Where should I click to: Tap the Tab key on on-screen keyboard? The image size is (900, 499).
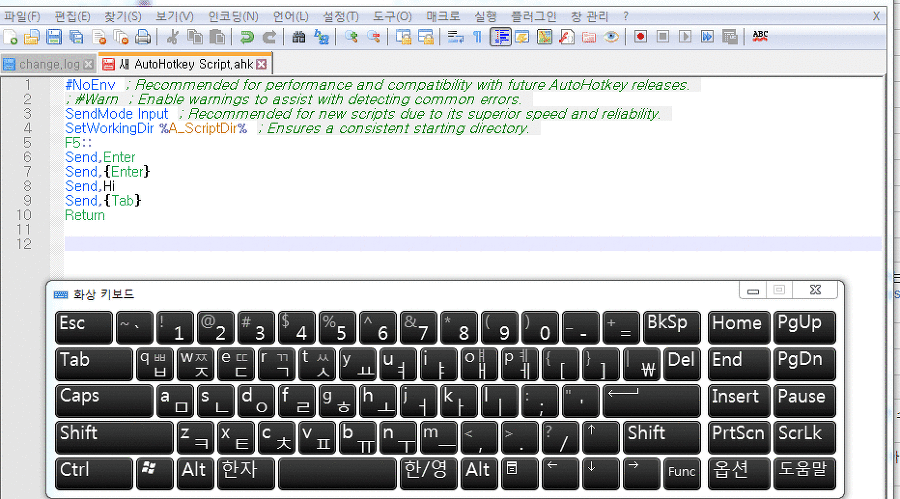coord(94,364)
